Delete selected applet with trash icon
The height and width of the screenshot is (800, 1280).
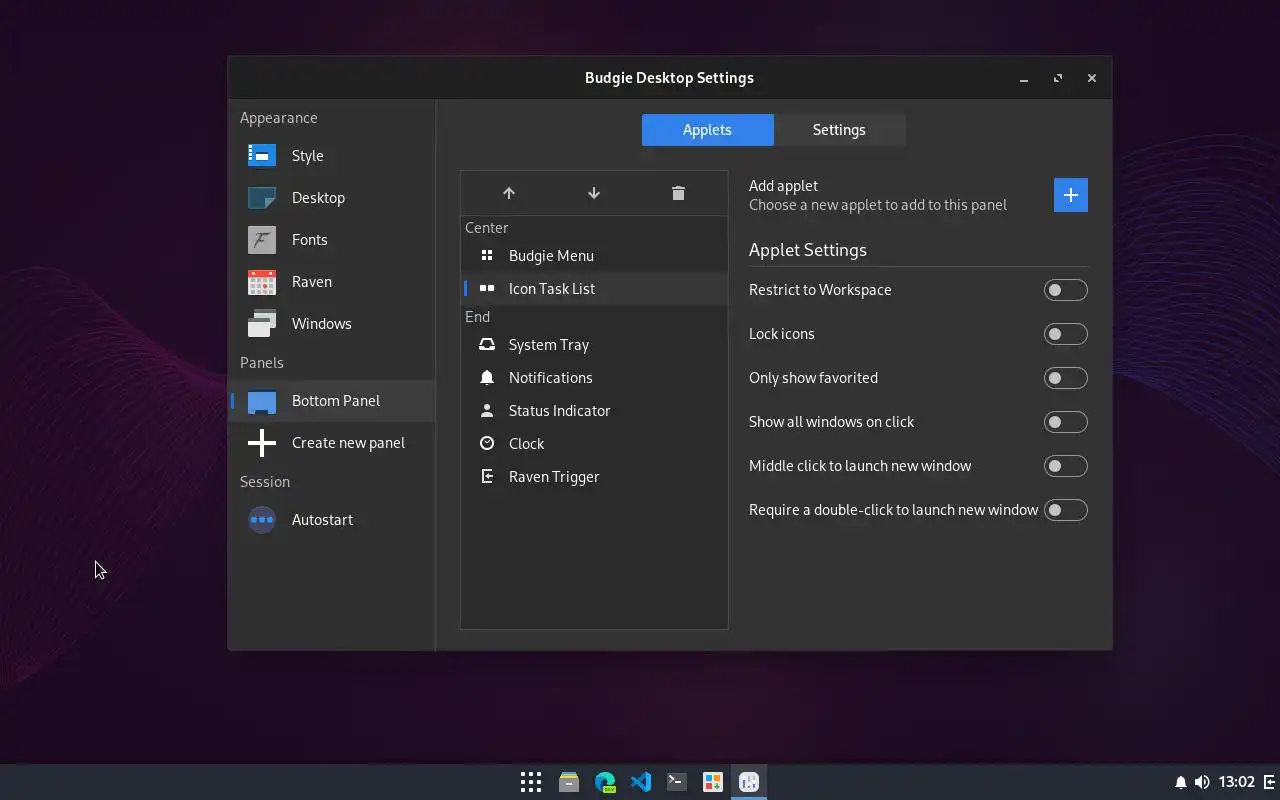click(678, 193)
